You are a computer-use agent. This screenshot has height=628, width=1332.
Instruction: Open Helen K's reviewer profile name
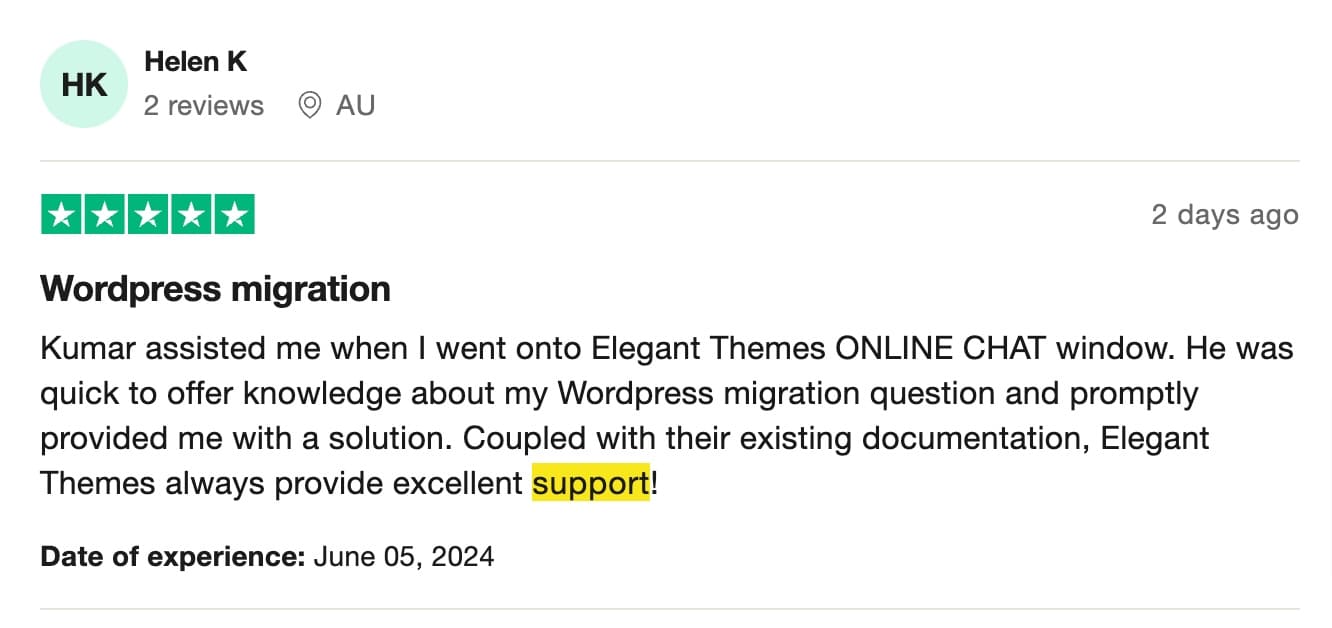[195, 61]
